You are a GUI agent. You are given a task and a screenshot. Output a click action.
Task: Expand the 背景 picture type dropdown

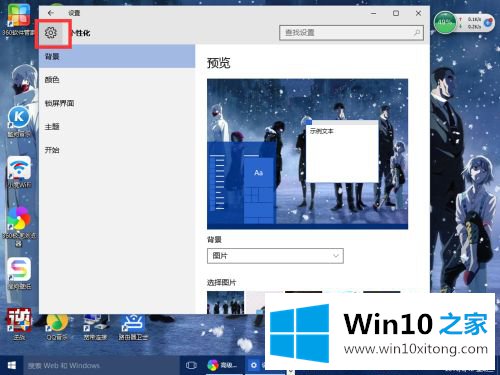coord(275,256)
